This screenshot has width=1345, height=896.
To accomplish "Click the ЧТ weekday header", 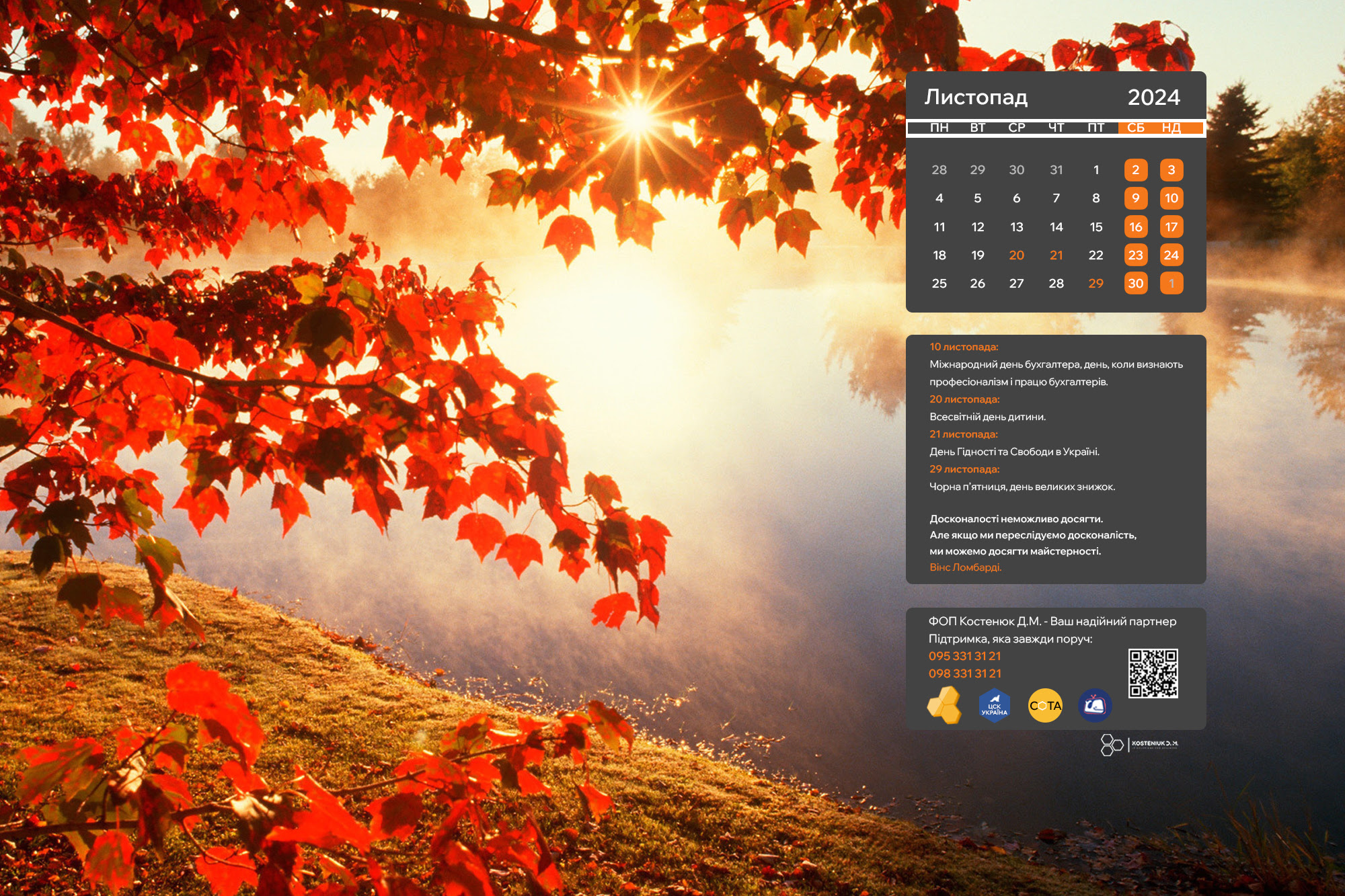I will 1056,128.
